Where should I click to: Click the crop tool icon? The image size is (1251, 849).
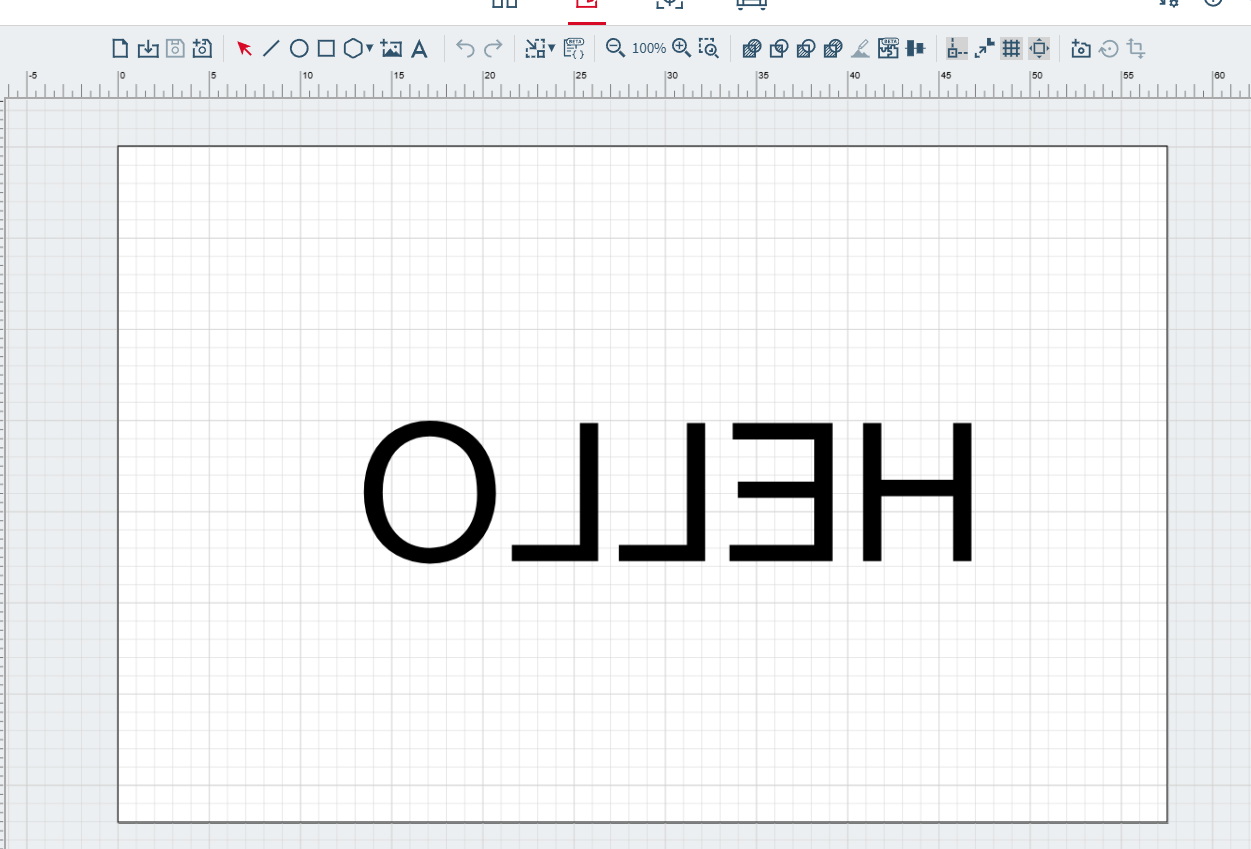point(1136,48)
